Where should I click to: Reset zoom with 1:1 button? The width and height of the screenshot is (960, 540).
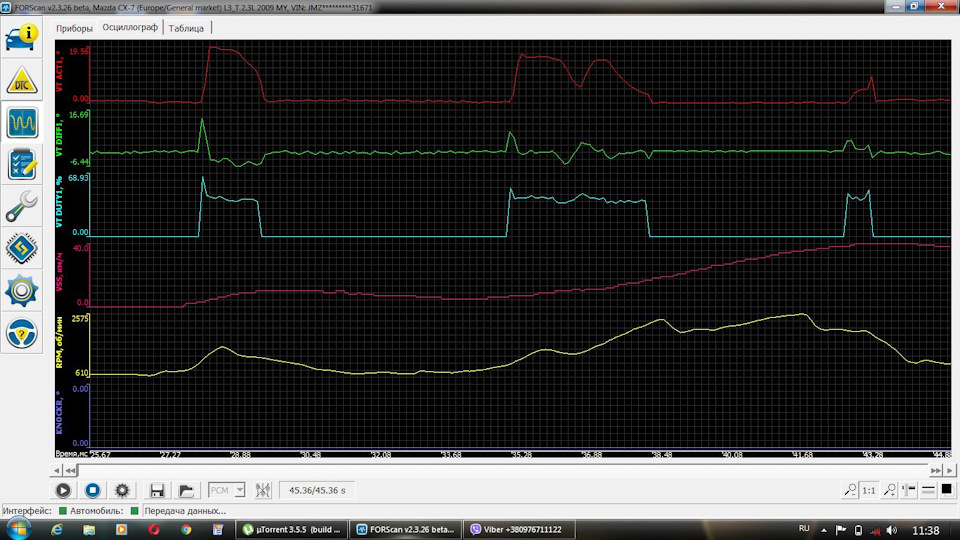[869, 490]
